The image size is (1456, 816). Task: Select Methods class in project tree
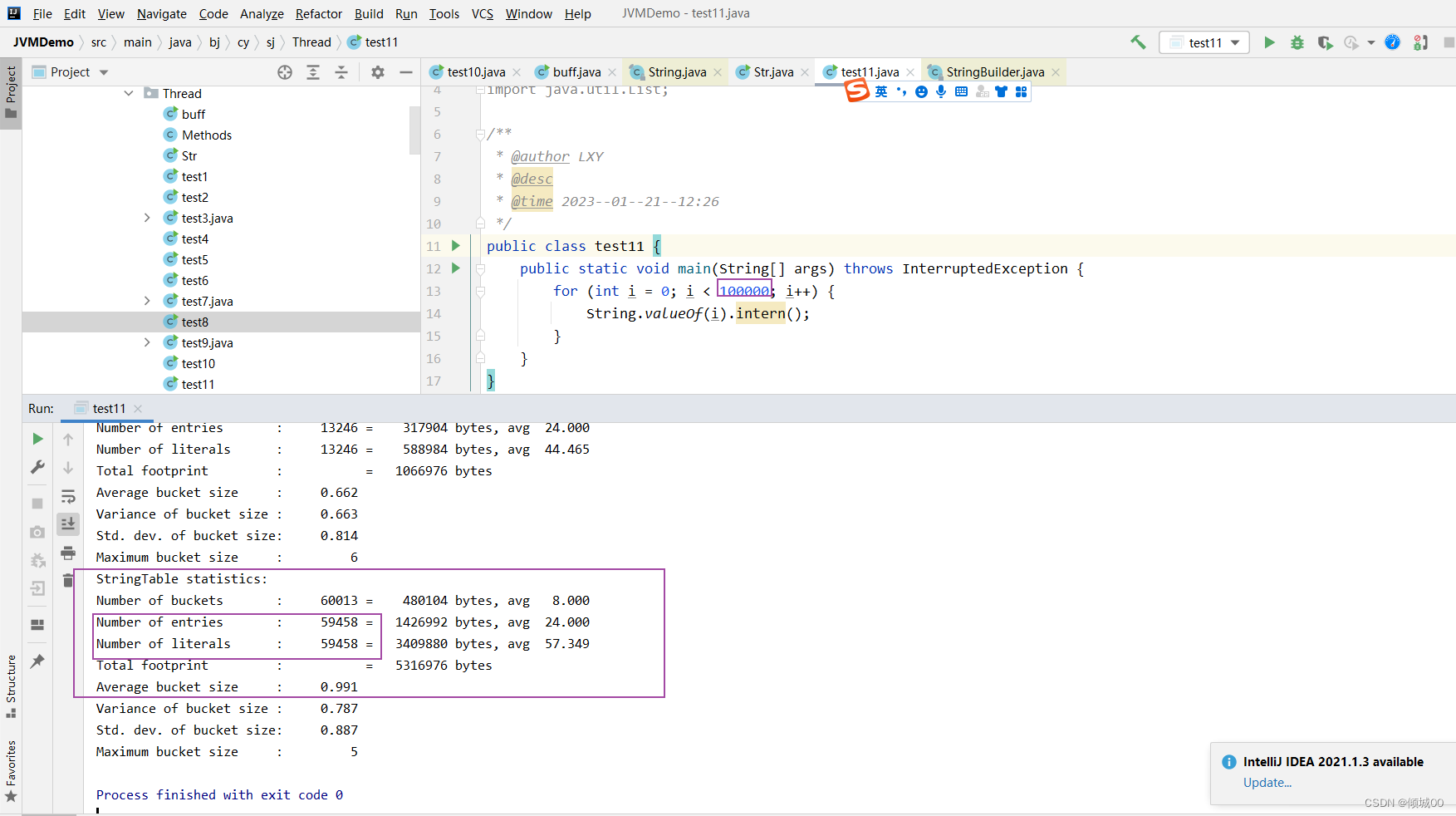click(206, 135)
